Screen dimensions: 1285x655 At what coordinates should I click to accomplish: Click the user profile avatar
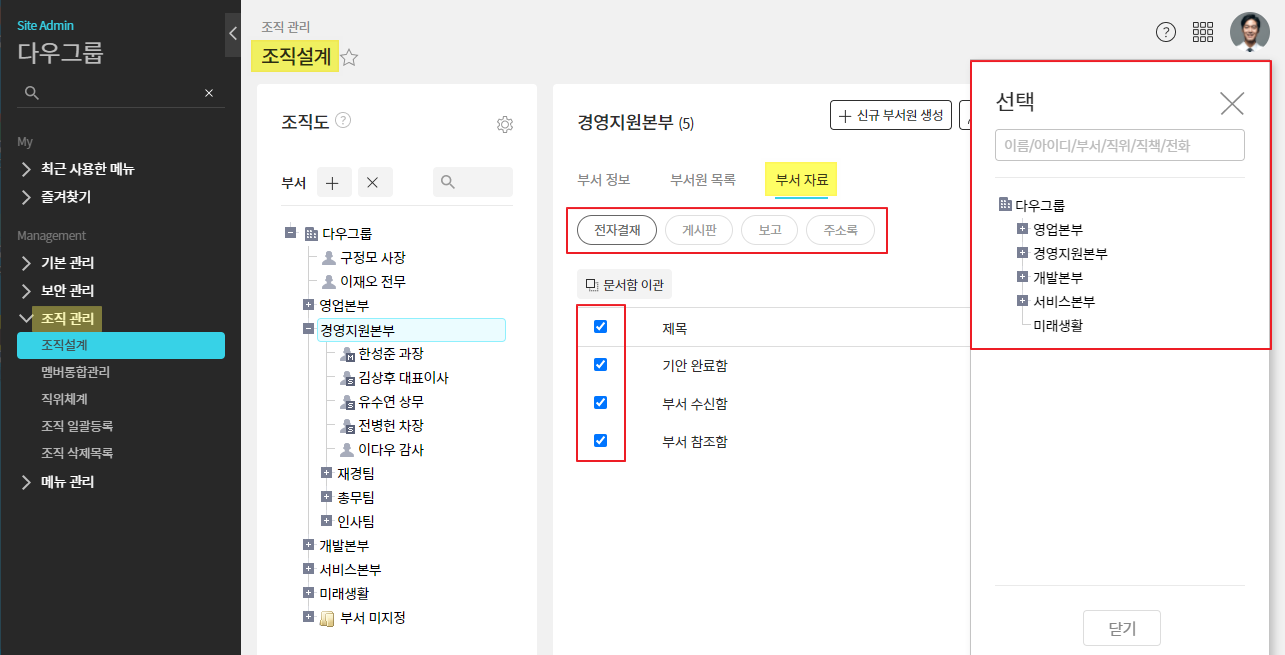[1249, 32]
